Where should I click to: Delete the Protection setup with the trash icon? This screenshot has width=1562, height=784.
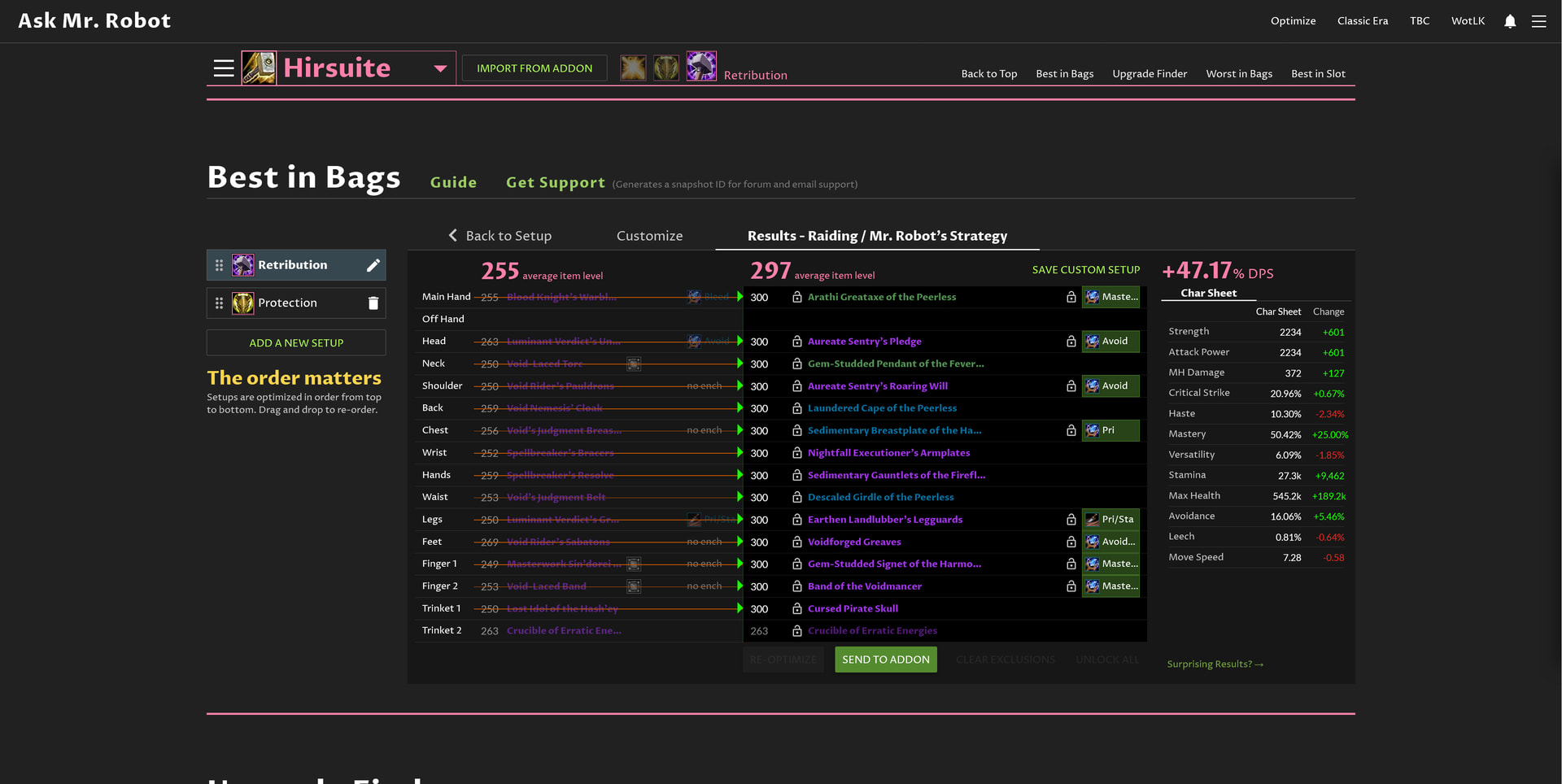click(373, 303)
